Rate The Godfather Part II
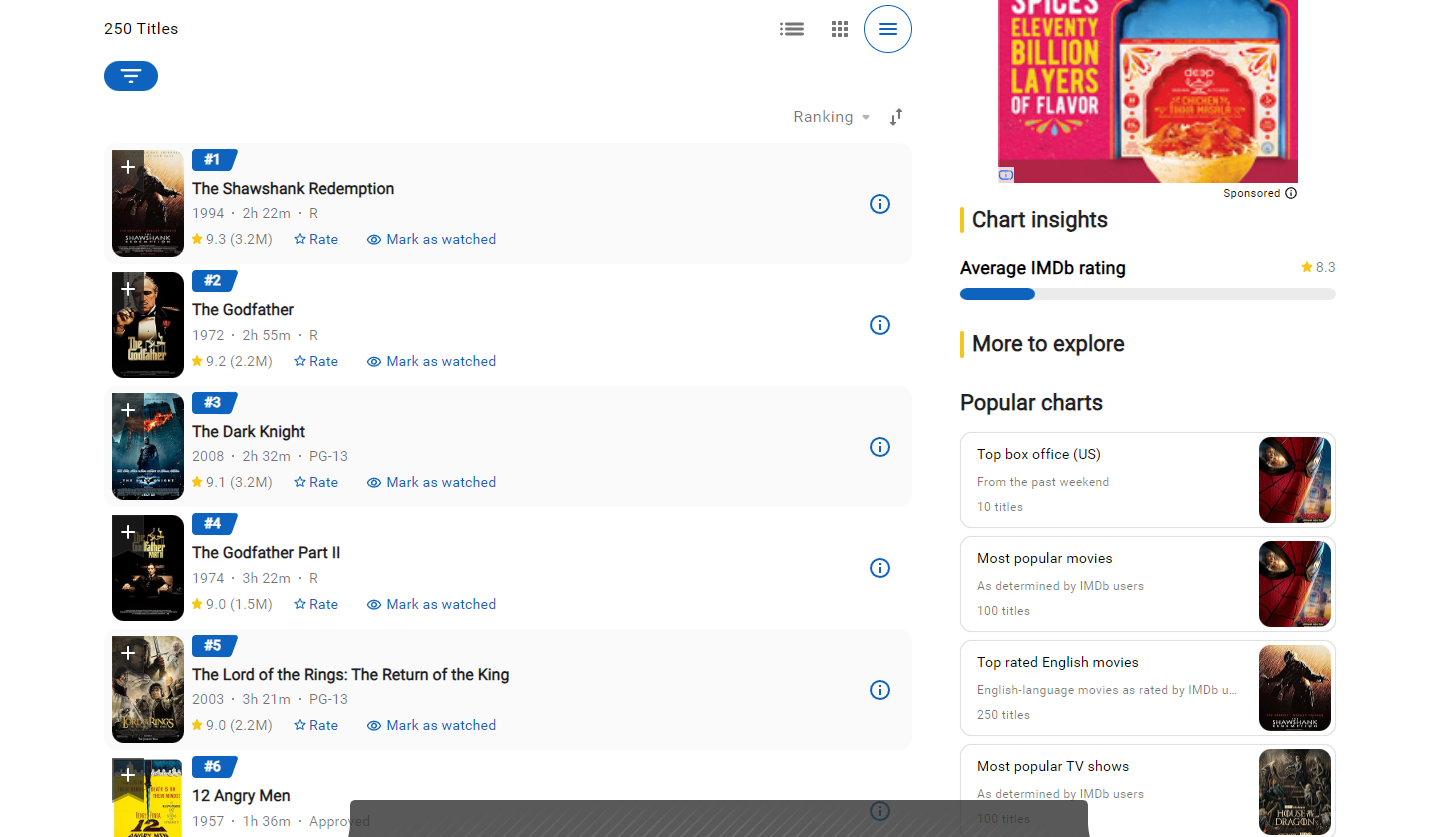 316,604
